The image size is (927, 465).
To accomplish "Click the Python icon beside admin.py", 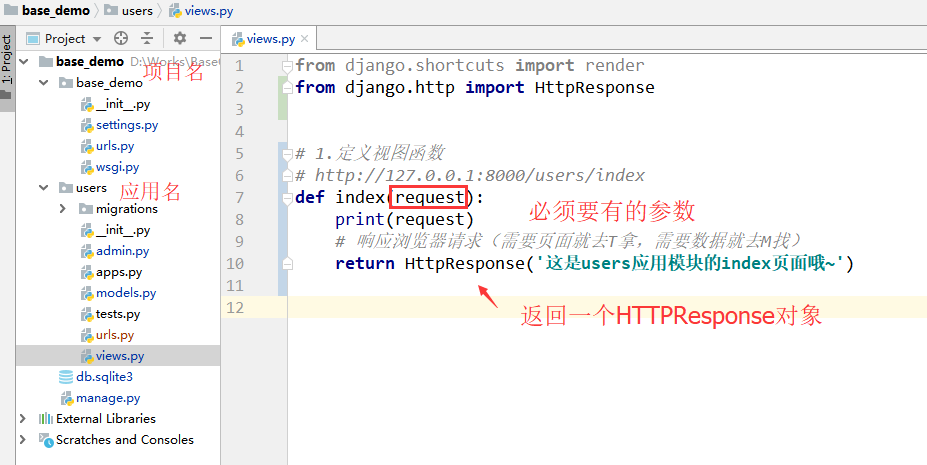I will point(87,251).
